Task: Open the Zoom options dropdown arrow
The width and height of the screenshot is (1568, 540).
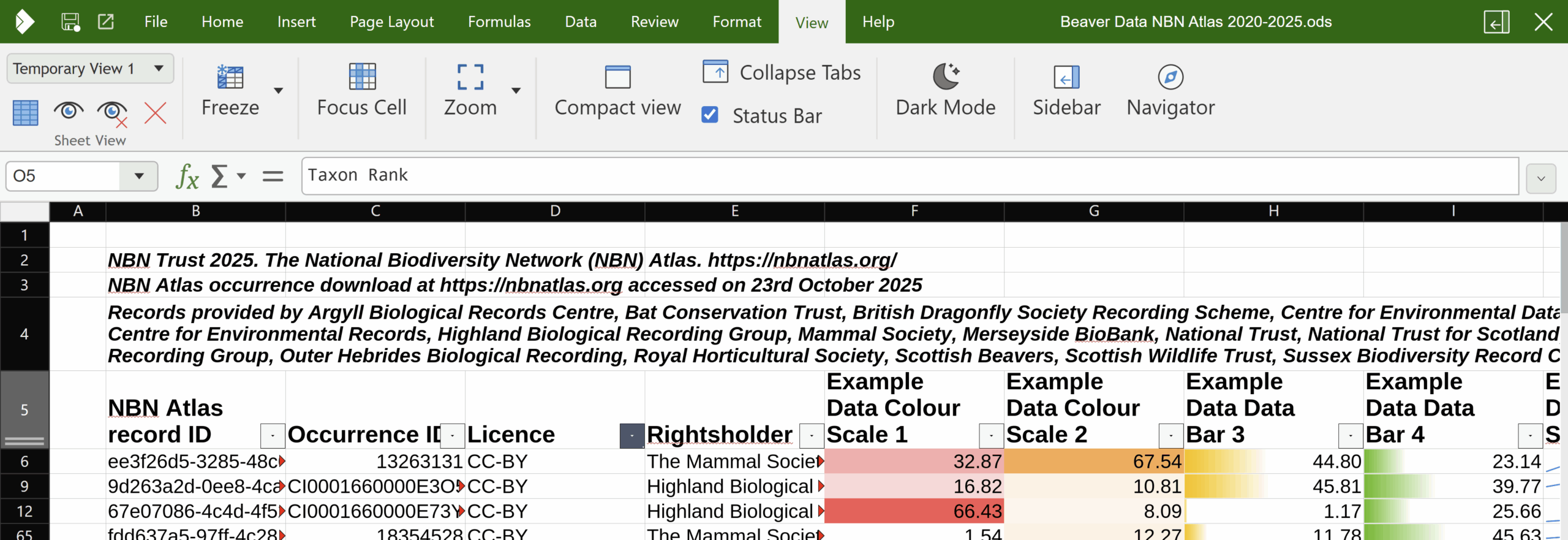Action: pos(516,91)
